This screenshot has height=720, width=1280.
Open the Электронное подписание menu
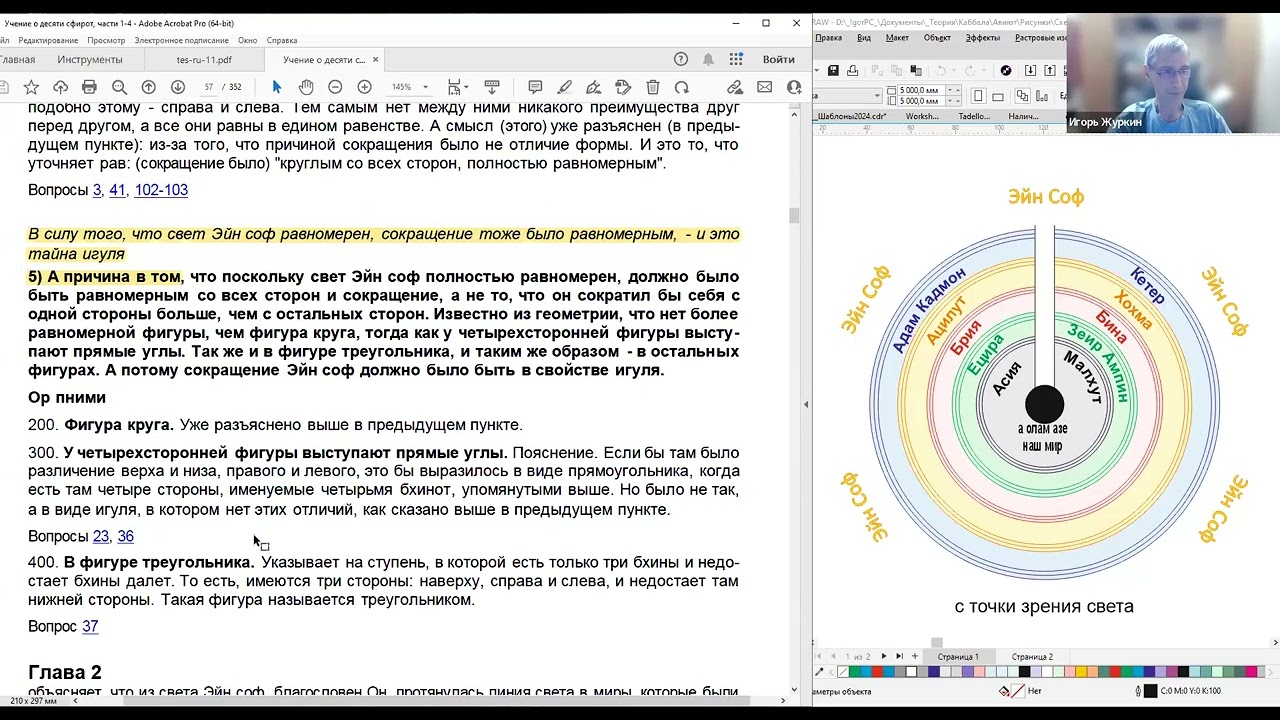coord(182,40)
